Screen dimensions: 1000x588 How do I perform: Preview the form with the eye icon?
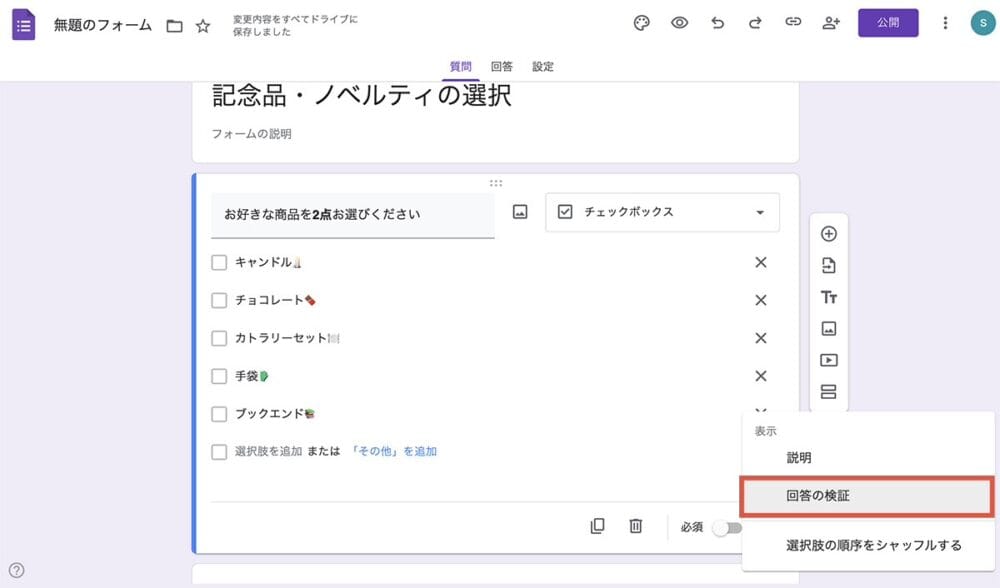click(680, 22)
